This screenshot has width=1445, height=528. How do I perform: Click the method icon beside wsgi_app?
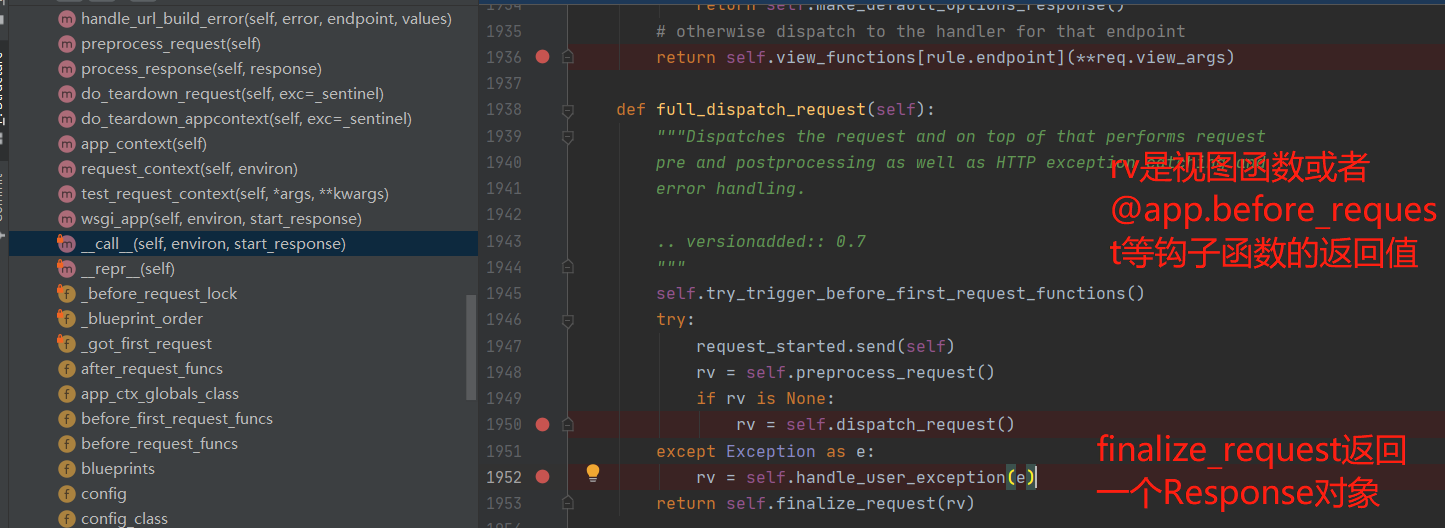(67, 219)
